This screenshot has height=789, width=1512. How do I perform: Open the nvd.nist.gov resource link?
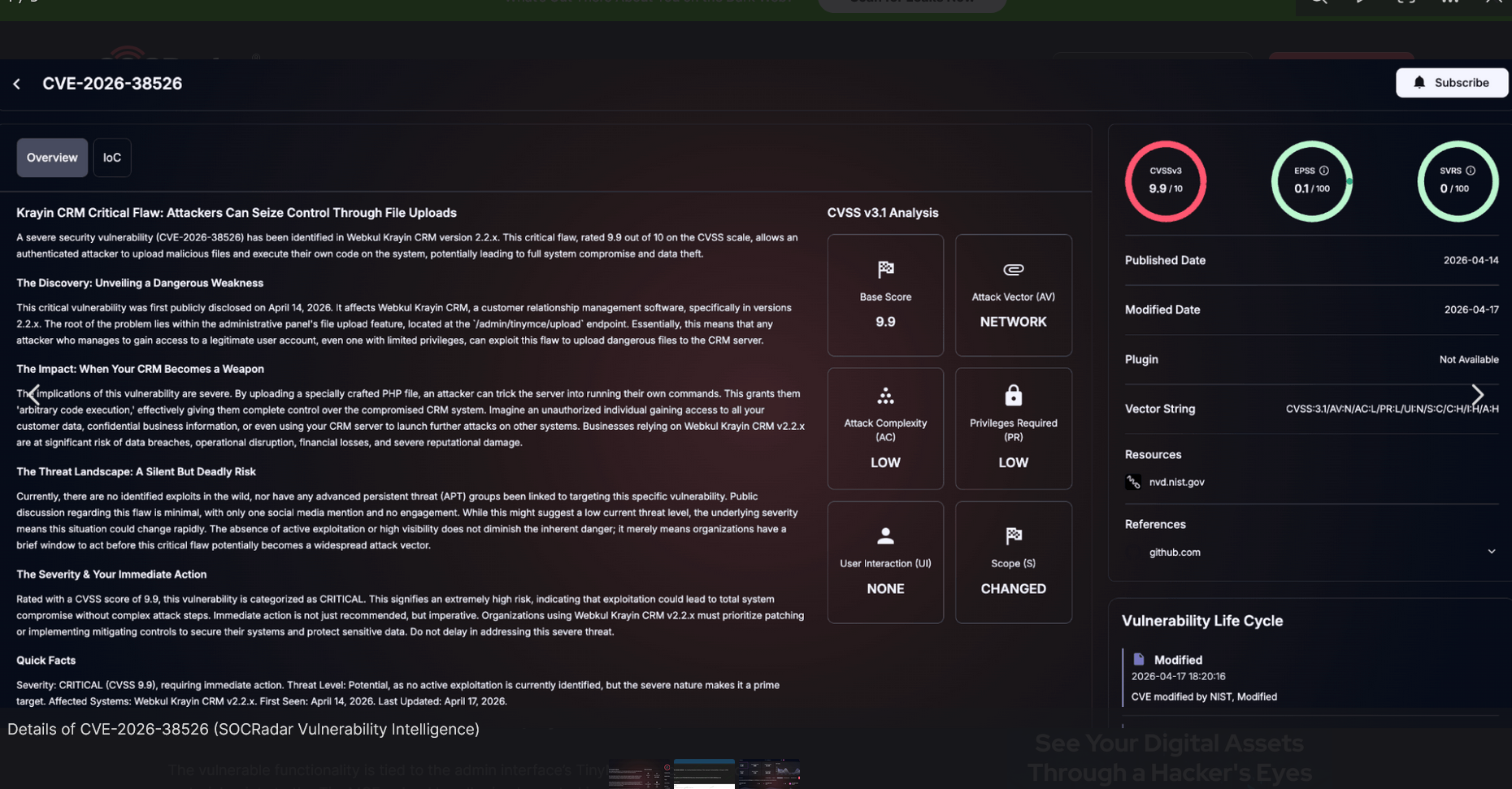click(1176, 482)
